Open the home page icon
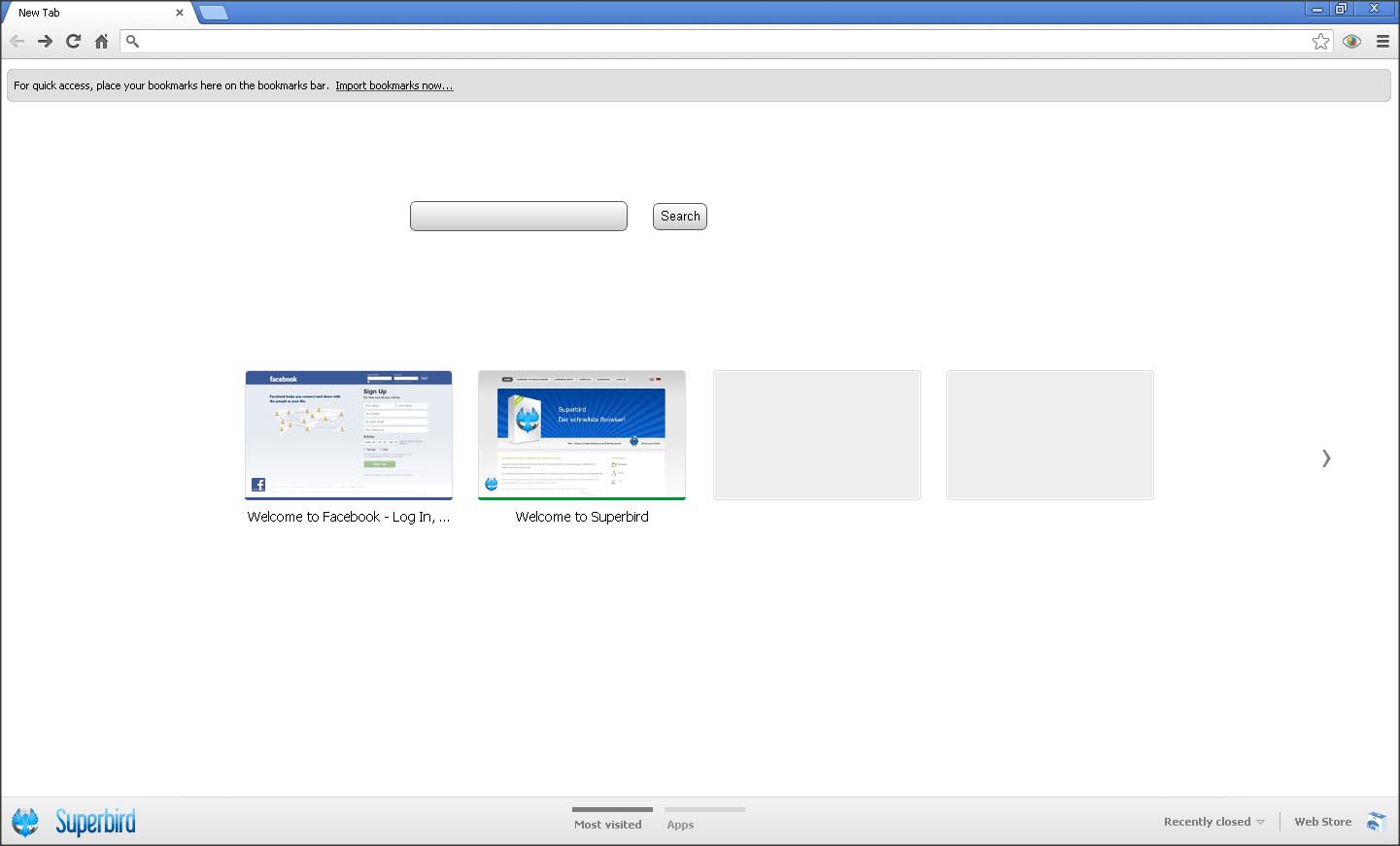Image resolution: width=1400 pixels, height=846 pixels. (x=101, y=41)
